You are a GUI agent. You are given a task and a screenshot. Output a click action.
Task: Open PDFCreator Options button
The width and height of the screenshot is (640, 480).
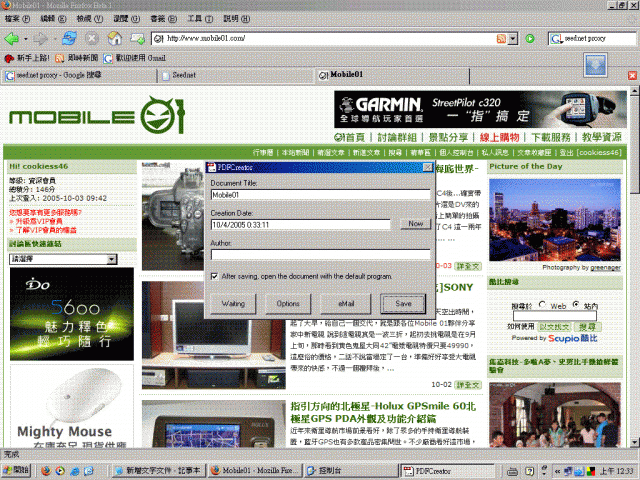coord(288,304)
